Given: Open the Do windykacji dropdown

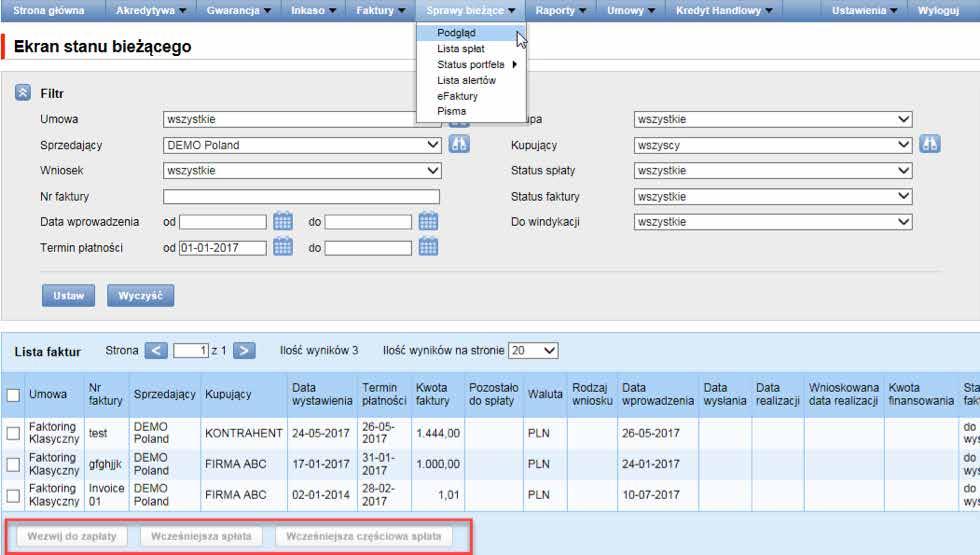Looking at the screenshot, I should (772, 222).
